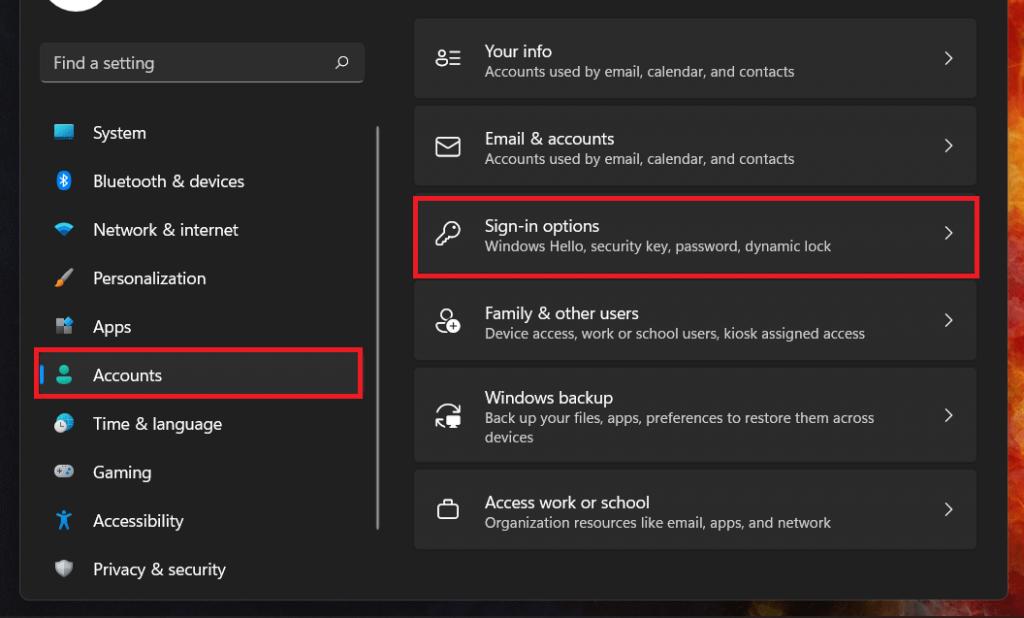
Task: Expand Your info chevron
Action: (948, 58)
